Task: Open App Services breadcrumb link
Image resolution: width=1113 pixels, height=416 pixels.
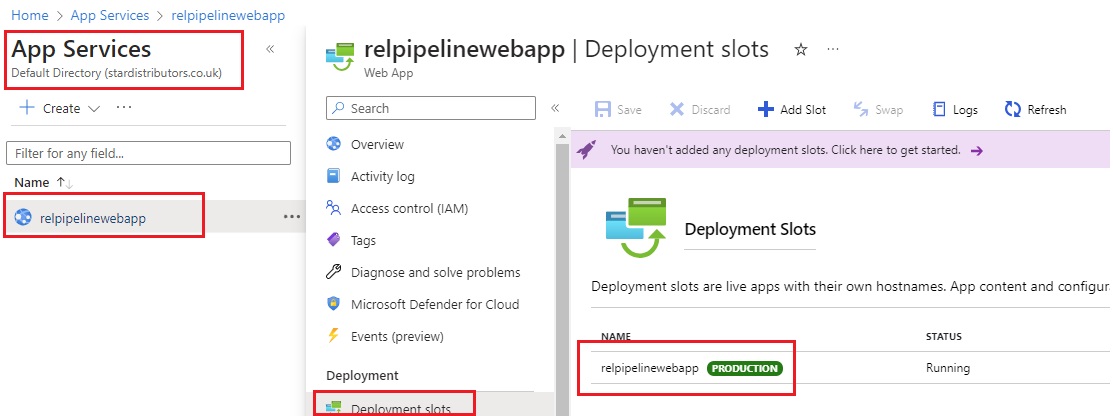Action: (110, 15)
